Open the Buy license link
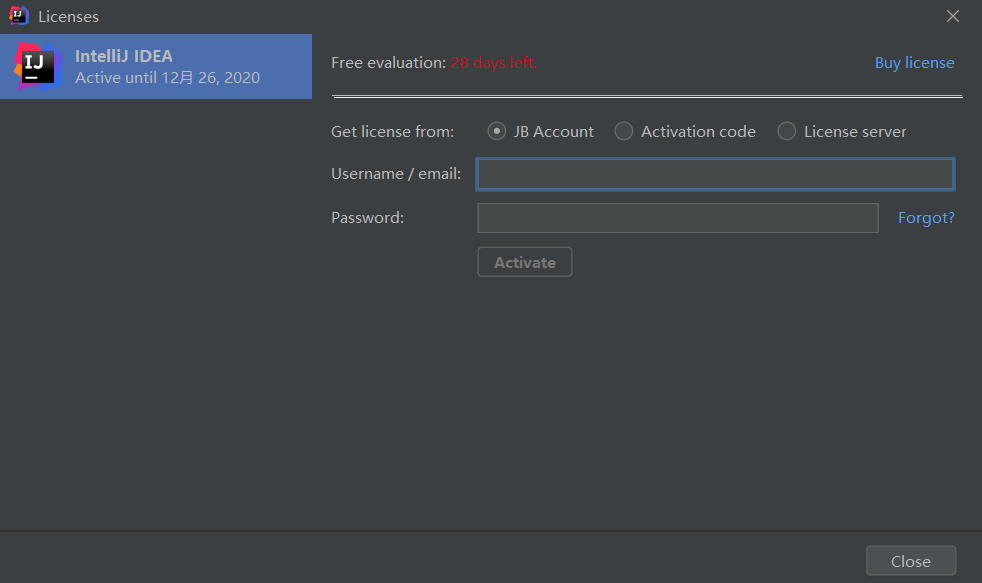Viewport: 982px width, 583px height. click(x=914, y=63)
